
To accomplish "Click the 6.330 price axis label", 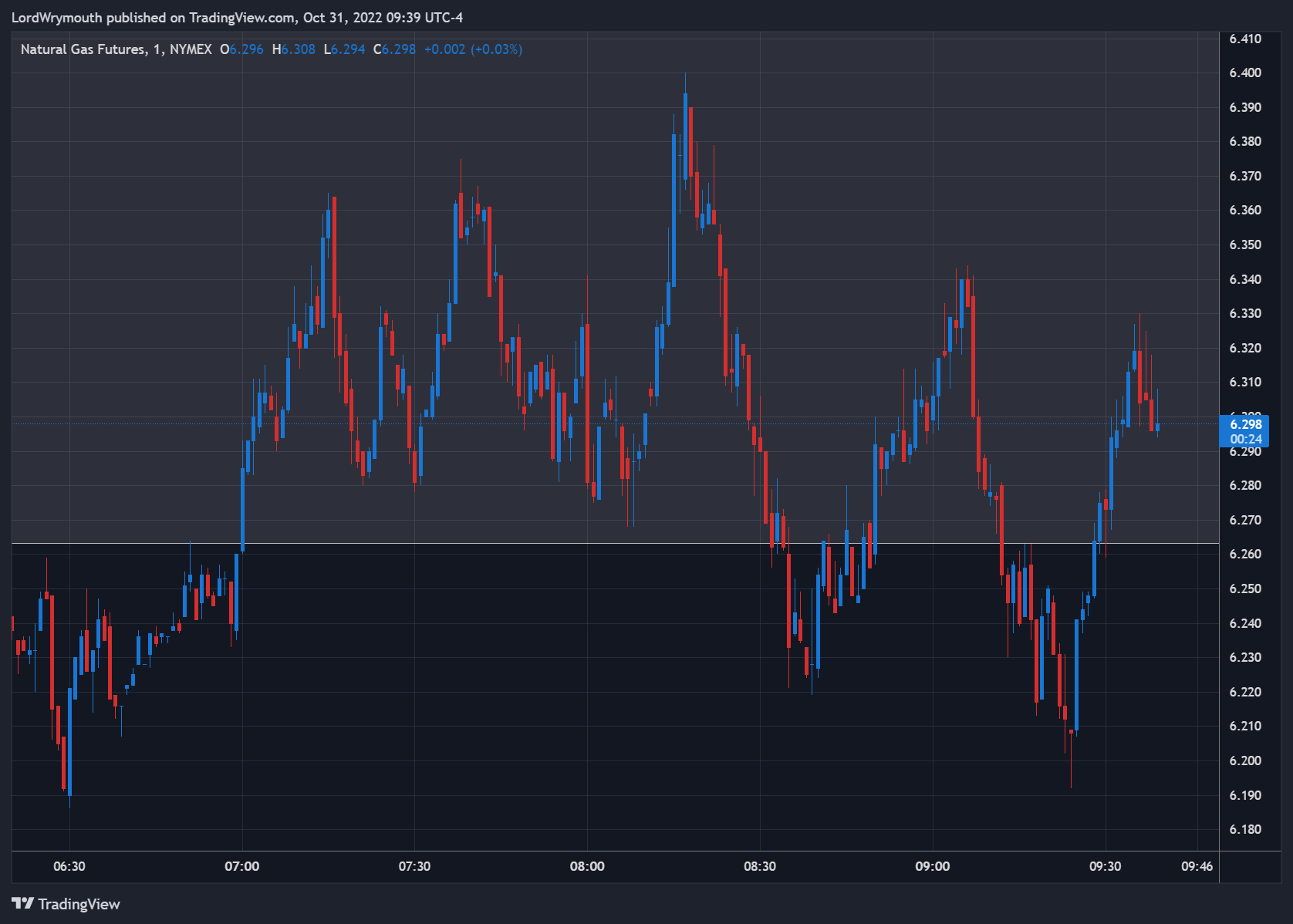I will [1245, 313].
